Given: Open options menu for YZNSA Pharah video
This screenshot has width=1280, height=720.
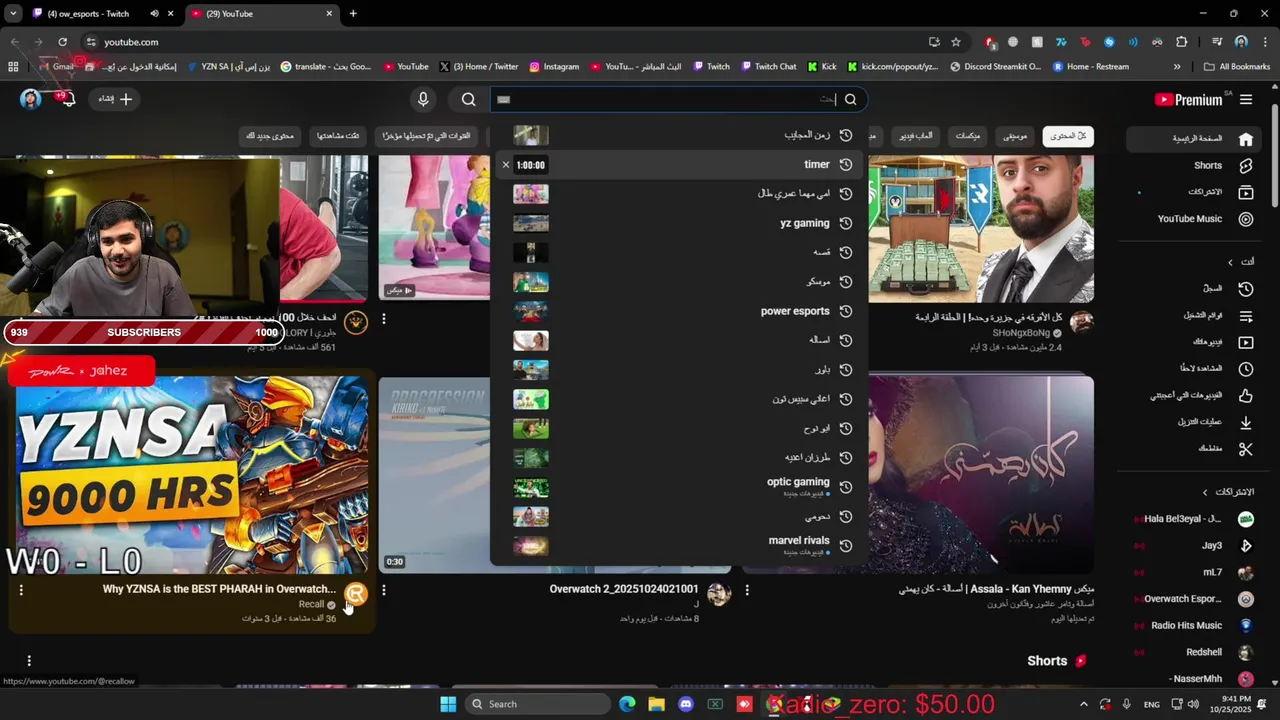Looking at the screenshot, I should (x=21, y=590).
